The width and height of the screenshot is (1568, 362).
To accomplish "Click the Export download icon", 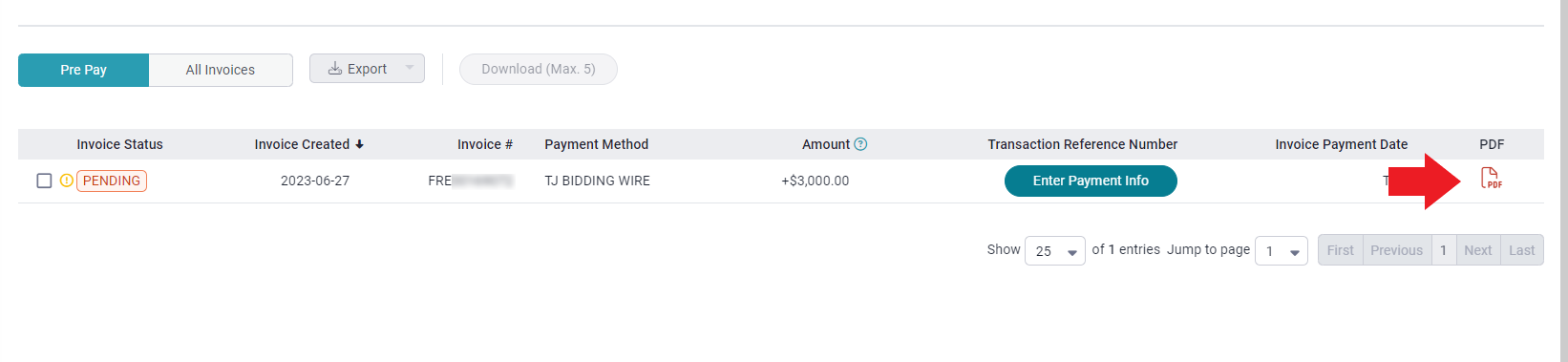I will pyautogui.click(x=335, y=69).
